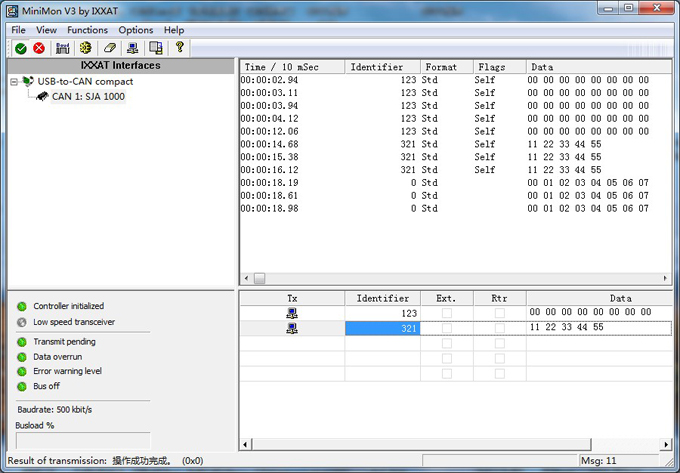Image resolution: width=680 pixels, height=473 pixels.
Task: Select CAN 1: SJA 1000 tree item
Action: (x=88, y=97)
